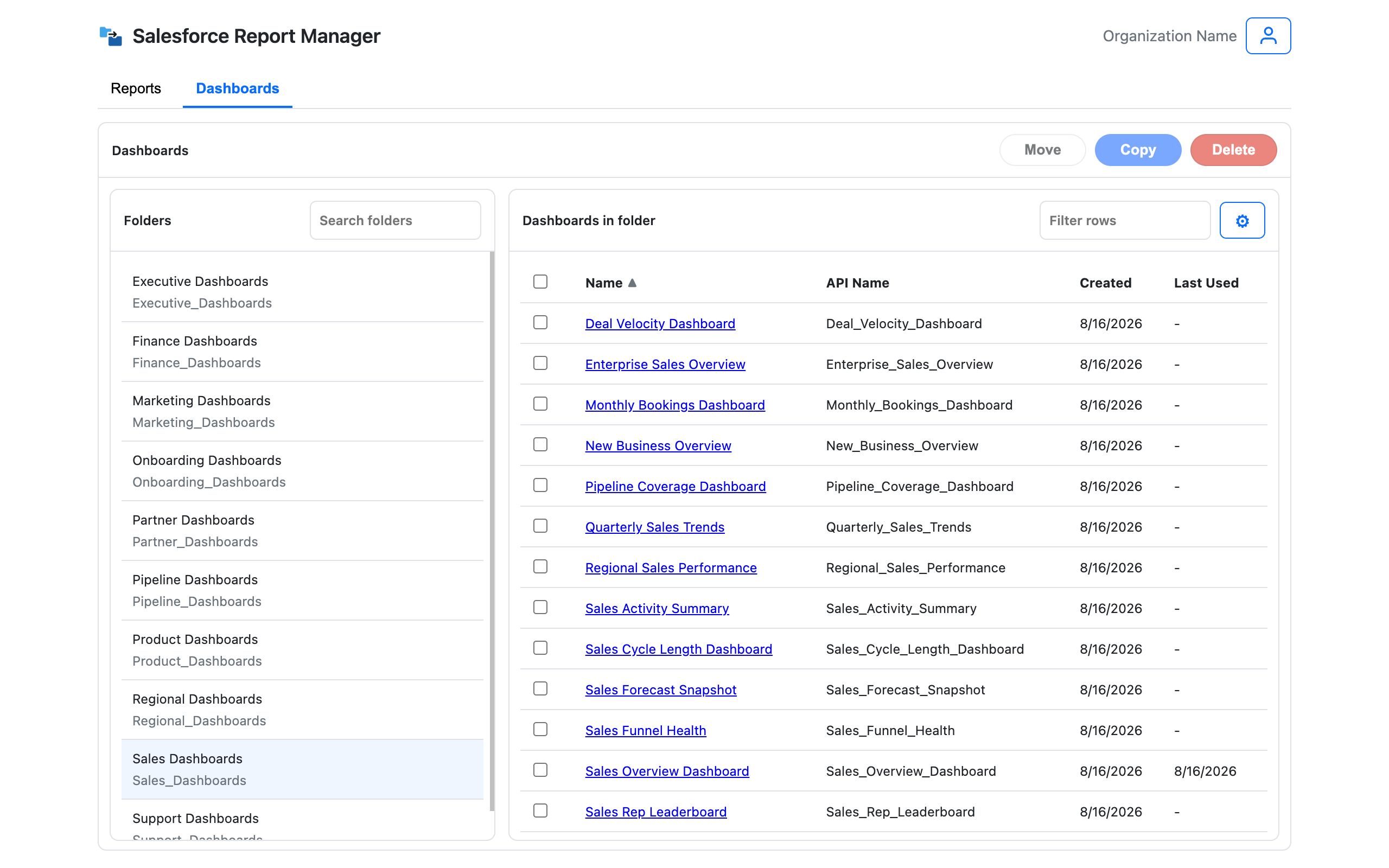Click Sales Overview Dashboard's Last Used date
1389x868 pixels.
pos(1205,771)
